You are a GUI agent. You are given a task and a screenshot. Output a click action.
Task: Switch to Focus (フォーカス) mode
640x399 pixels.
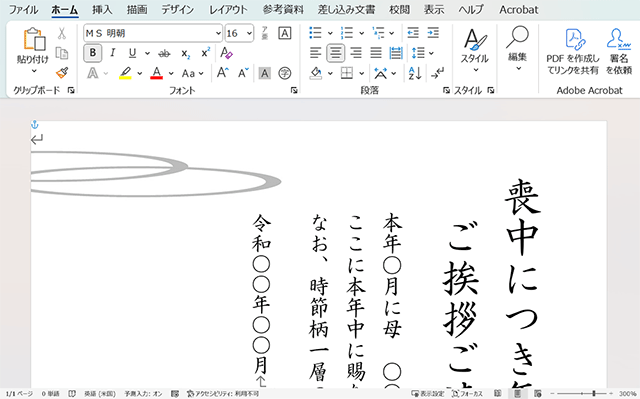(467, 394)
